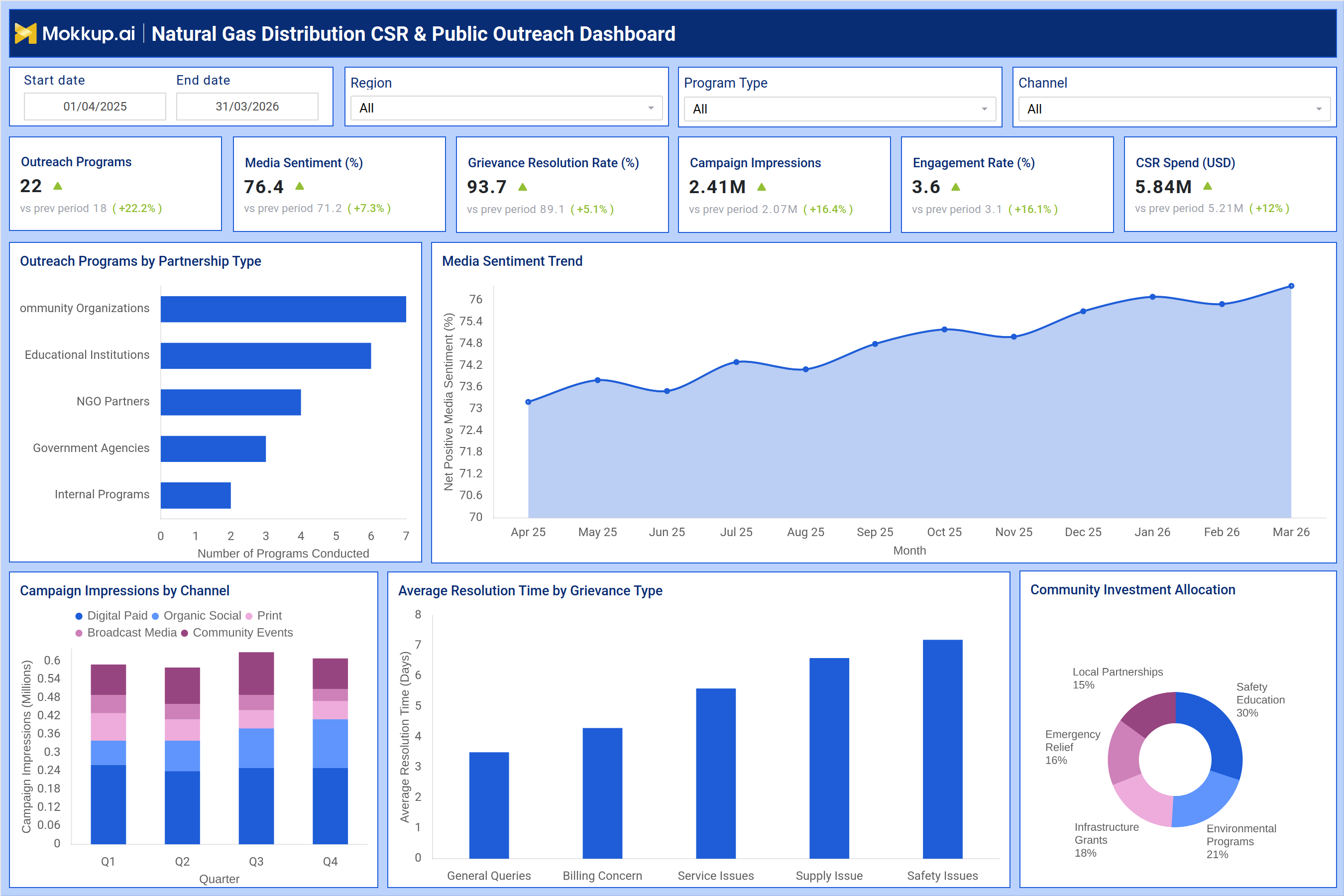Click the General Queries bar
This screenshot has height=896, width=1344.
tap(489, 805)
